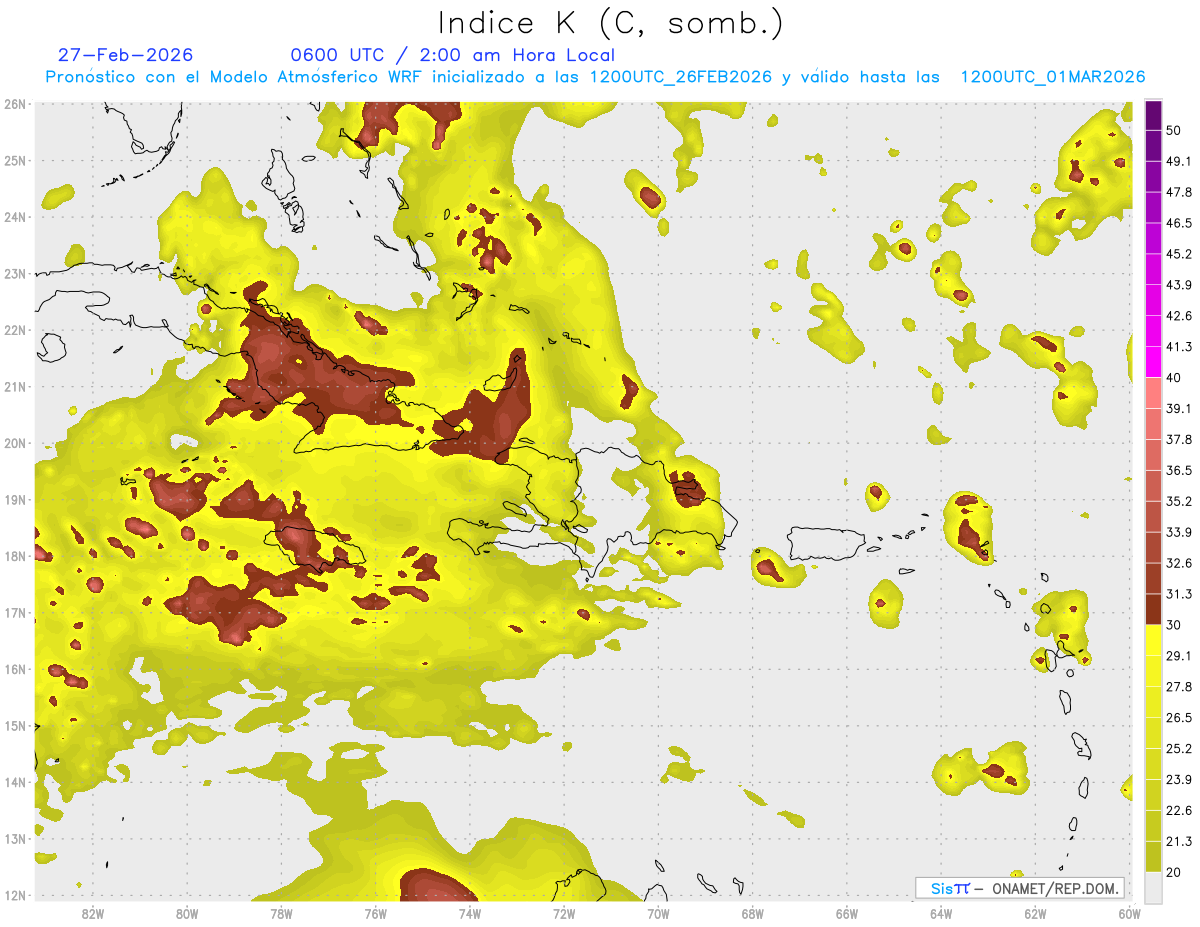Click the 16N latitude label
1200x927 pixels.
(x=15, y=669)
